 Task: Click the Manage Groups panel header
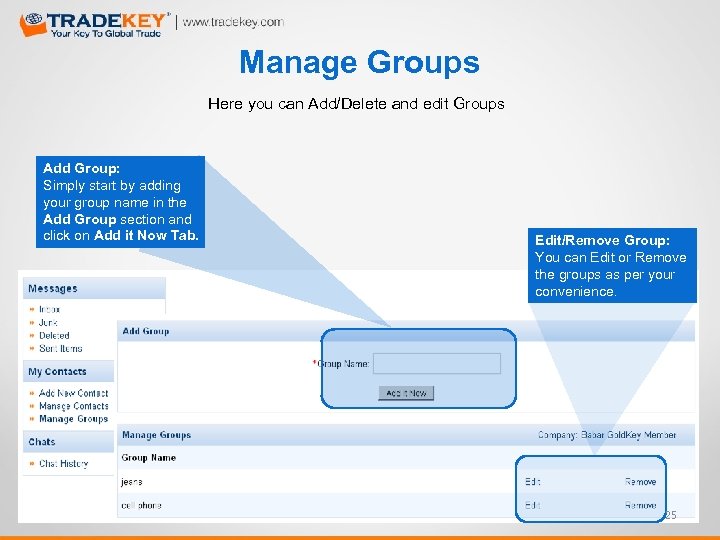click(406, 435)
